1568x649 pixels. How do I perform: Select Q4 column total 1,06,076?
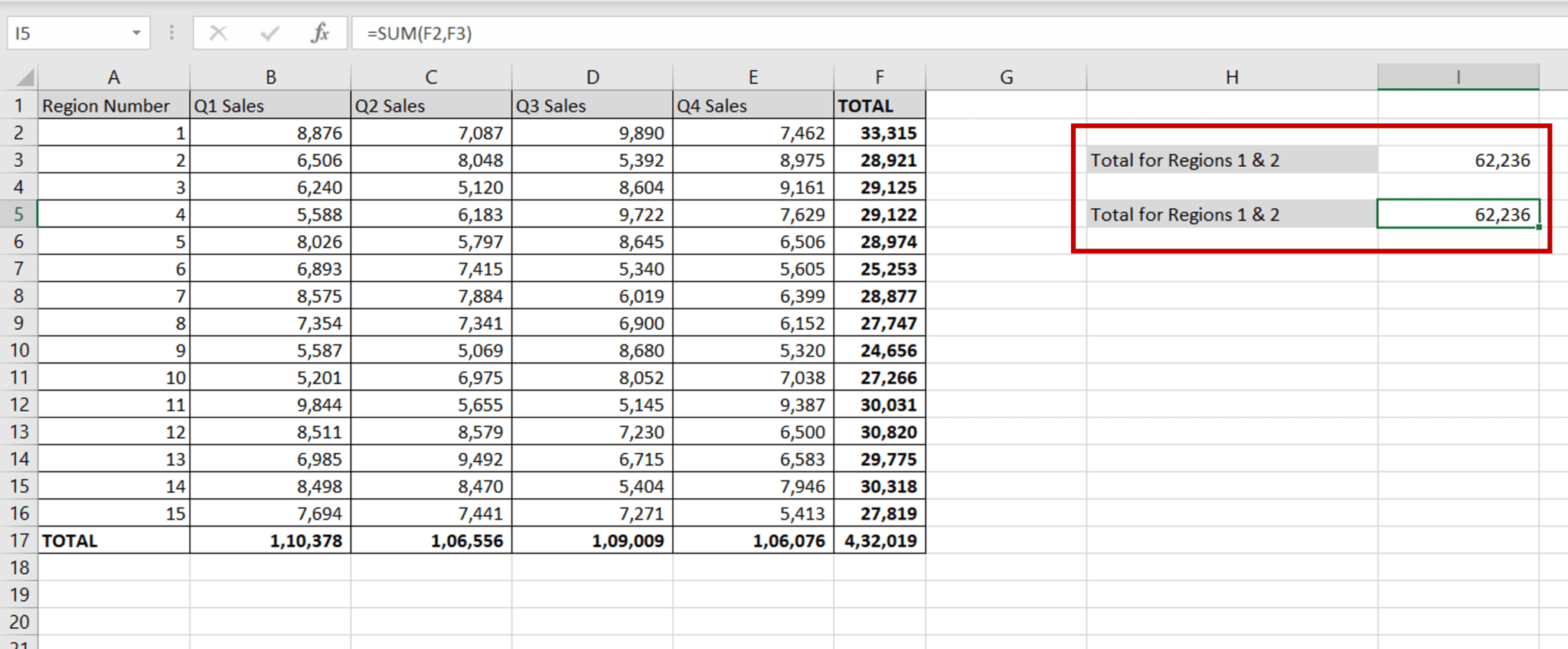pyautogui.click(x=753, y=540)
